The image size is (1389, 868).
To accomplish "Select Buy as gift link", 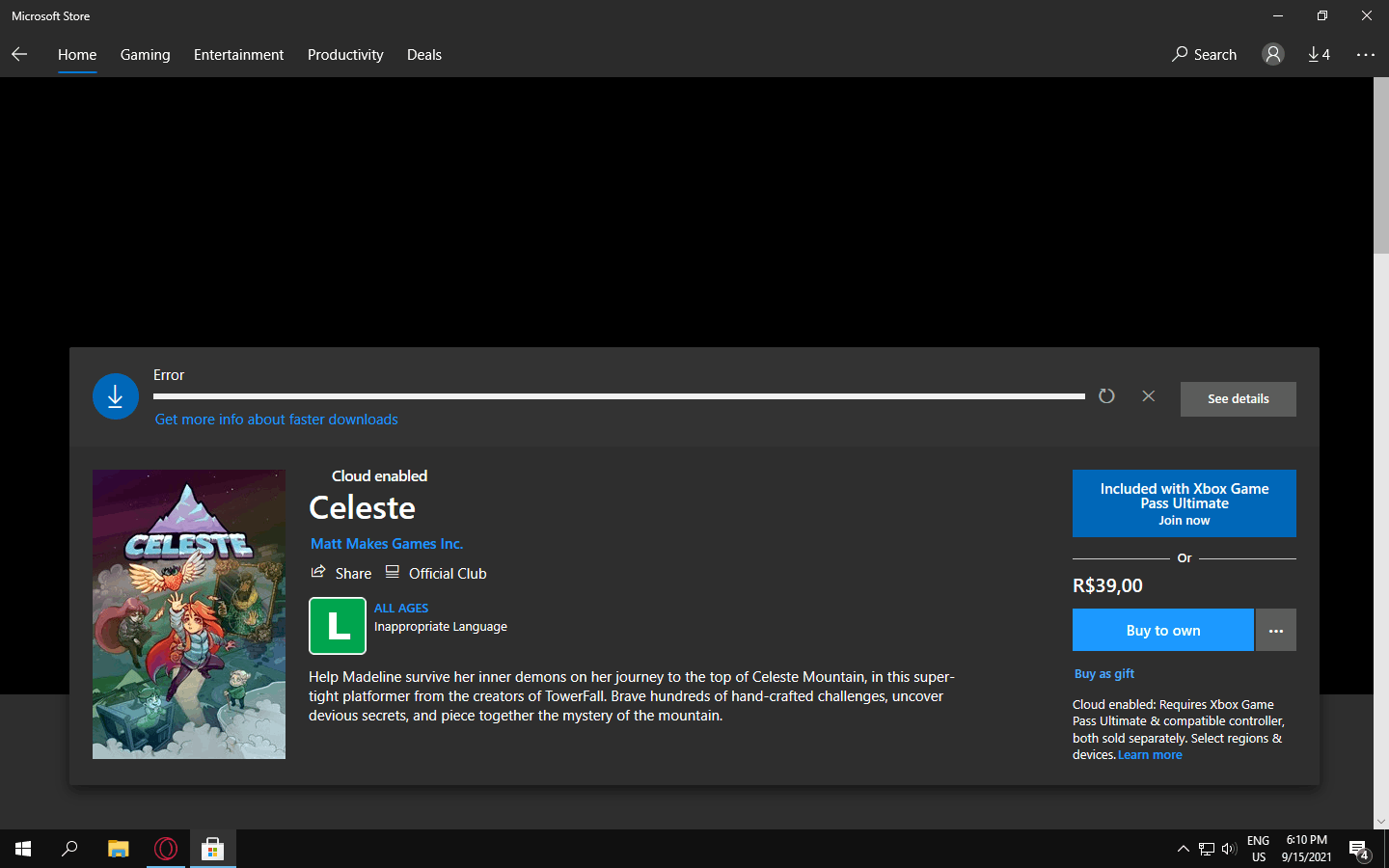I will coord(1104,674).
